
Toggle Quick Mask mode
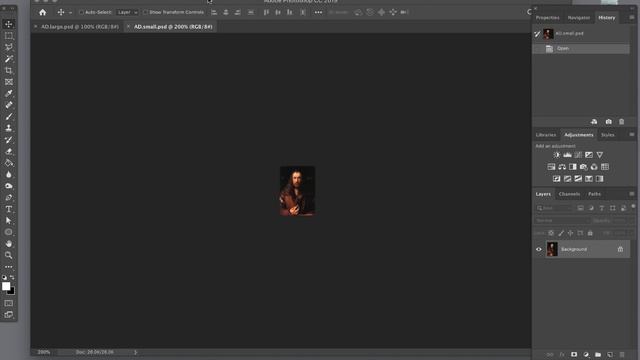[x=9, y=303]
